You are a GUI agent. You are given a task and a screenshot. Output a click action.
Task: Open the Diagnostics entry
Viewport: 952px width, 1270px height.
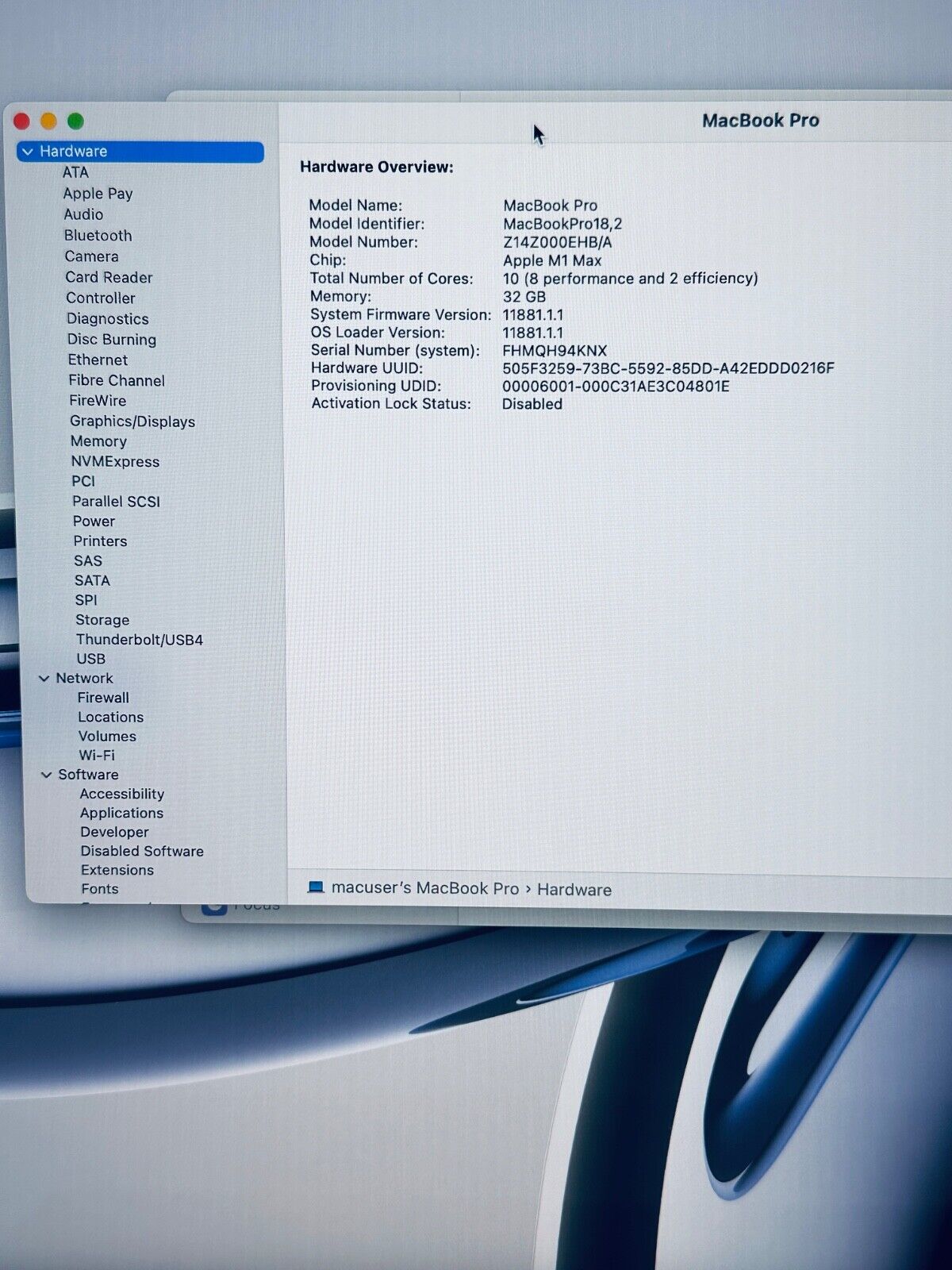[108, 318]
